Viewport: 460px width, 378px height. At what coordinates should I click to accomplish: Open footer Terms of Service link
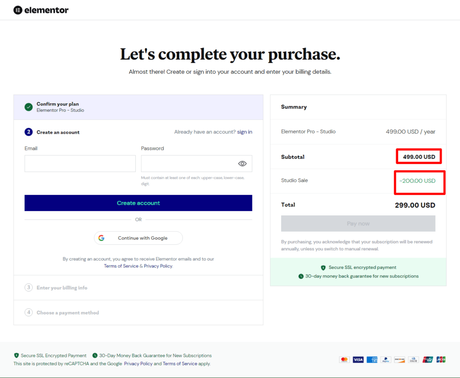(x=180, y=364)
